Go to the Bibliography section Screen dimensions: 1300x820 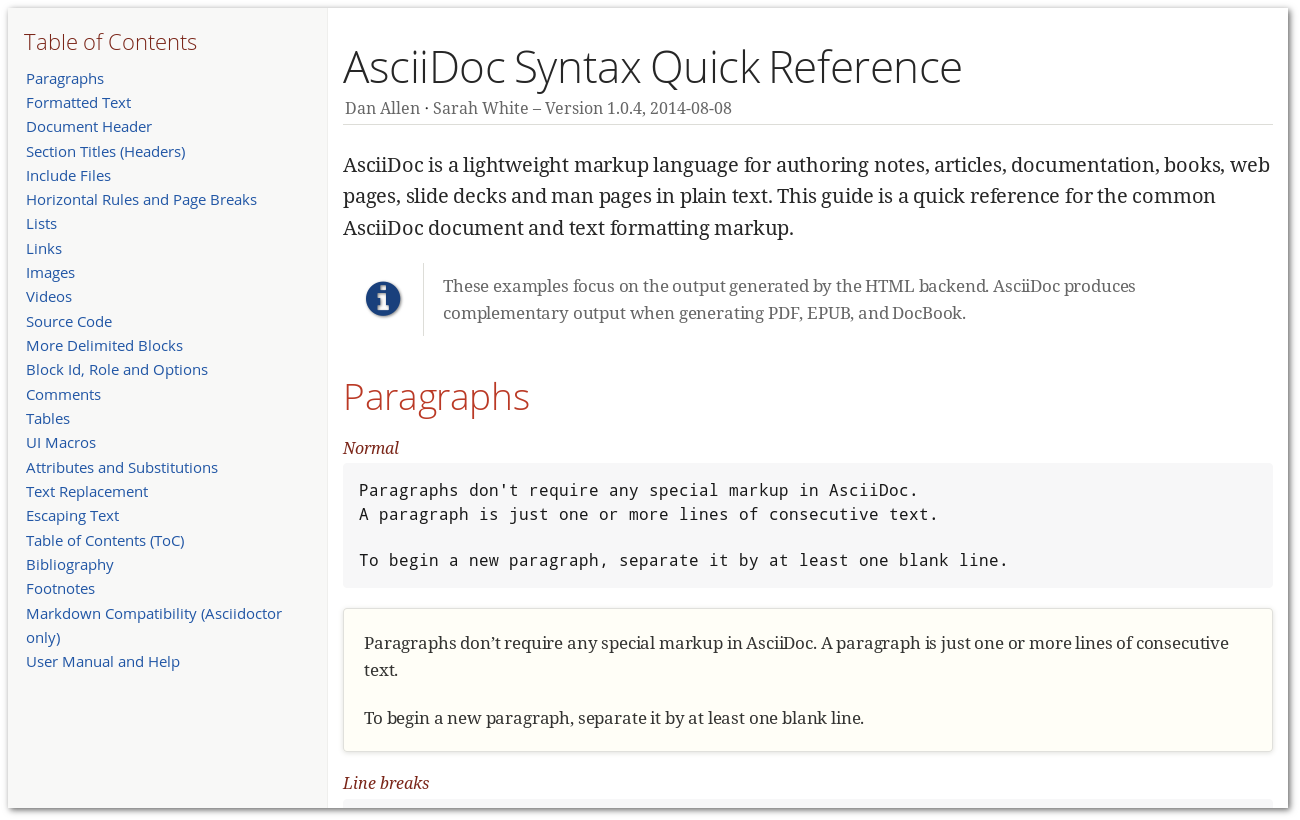[x=70, y=565]
